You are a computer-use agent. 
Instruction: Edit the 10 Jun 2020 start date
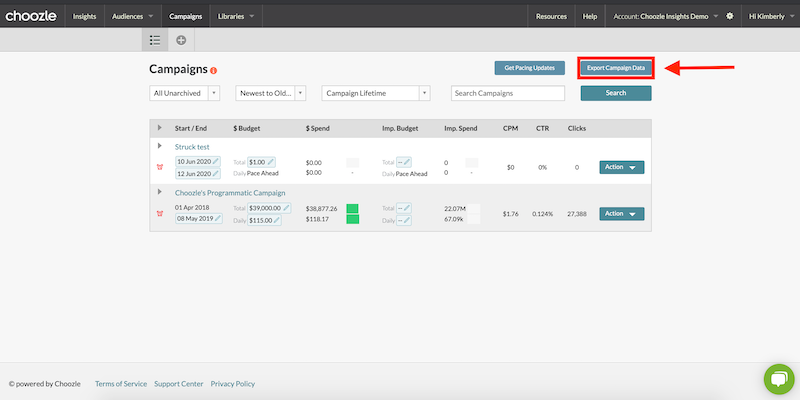point(198,162)
